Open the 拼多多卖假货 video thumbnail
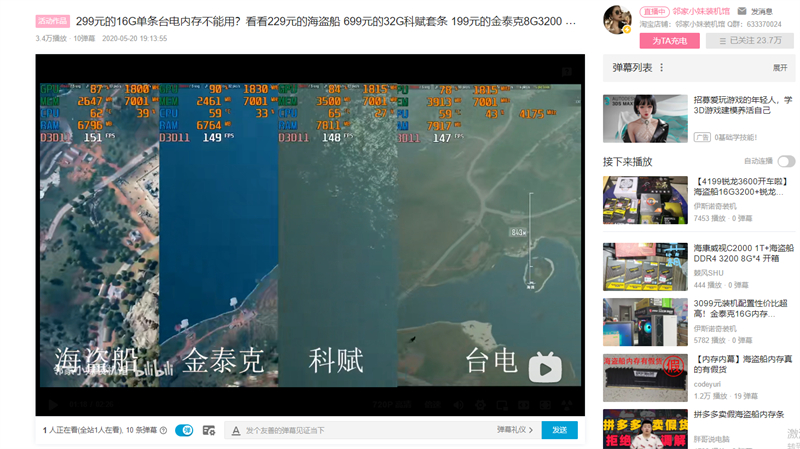The image size is (800, 449). (x=645, y=429)
